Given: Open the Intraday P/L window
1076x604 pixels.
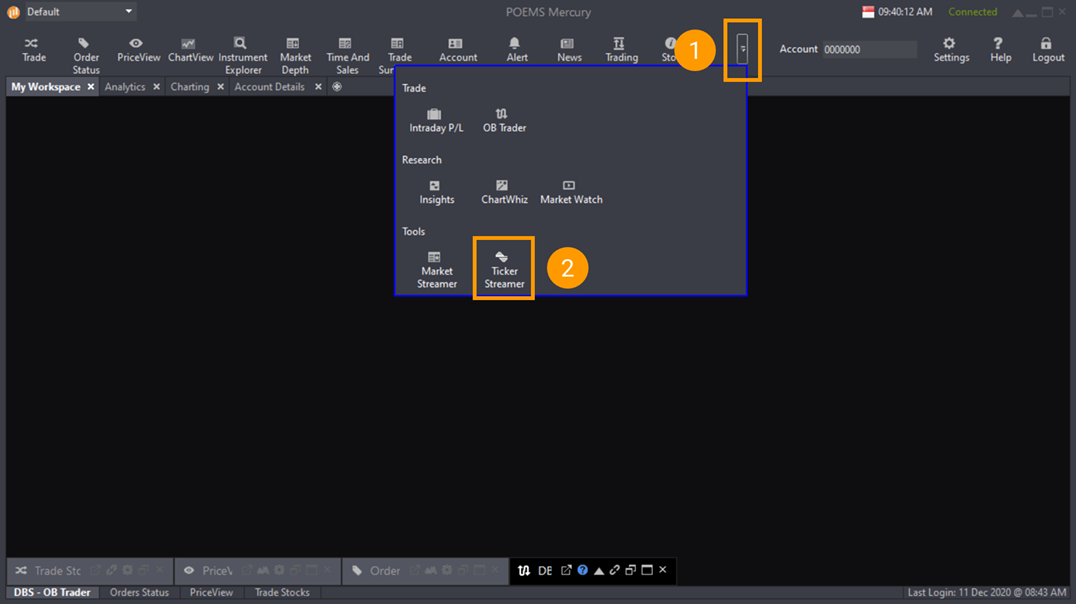Looking at the screenshot, I should (435, 121).
